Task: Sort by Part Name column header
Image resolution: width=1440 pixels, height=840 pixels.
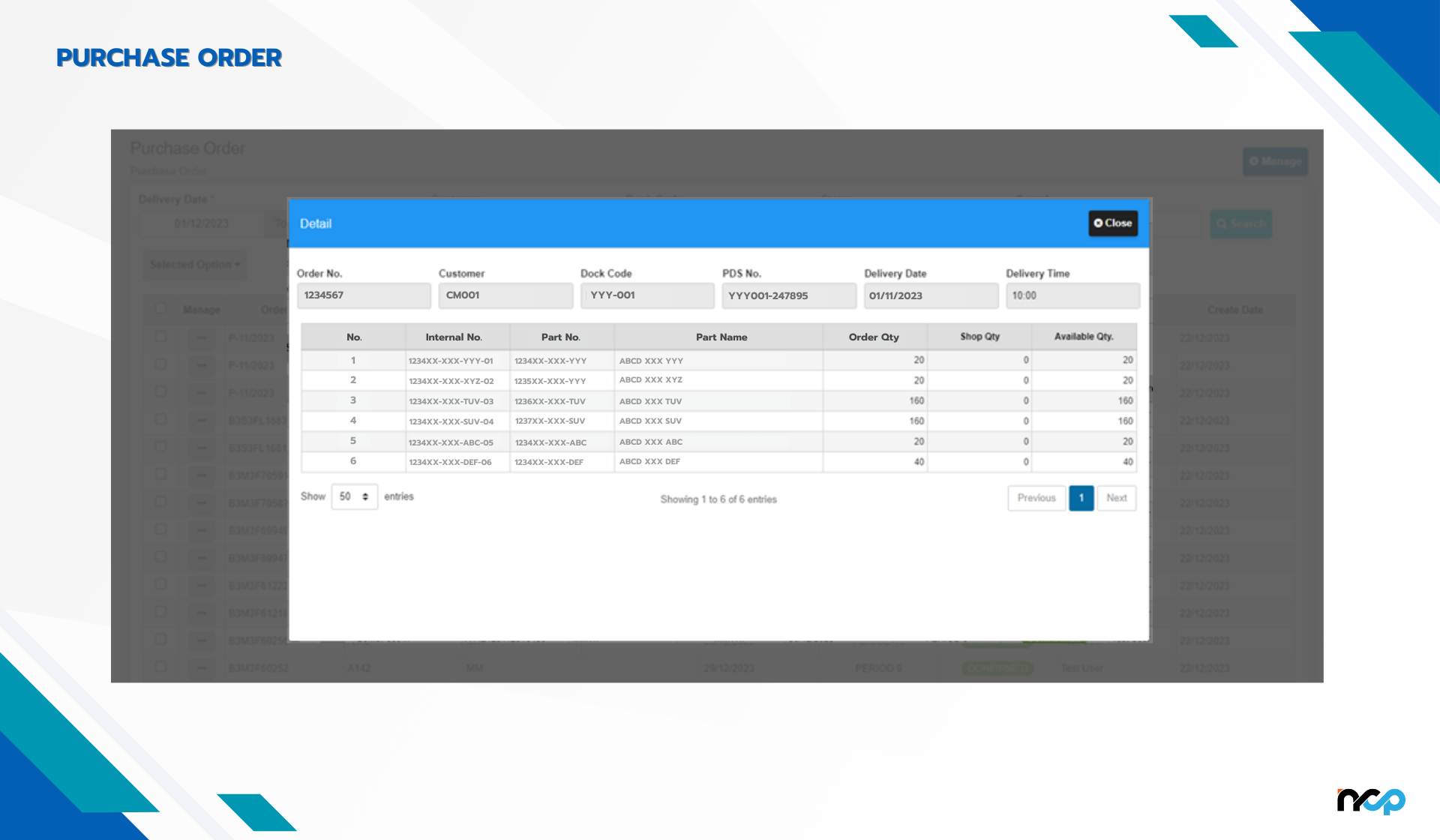Action: point(718,337)
